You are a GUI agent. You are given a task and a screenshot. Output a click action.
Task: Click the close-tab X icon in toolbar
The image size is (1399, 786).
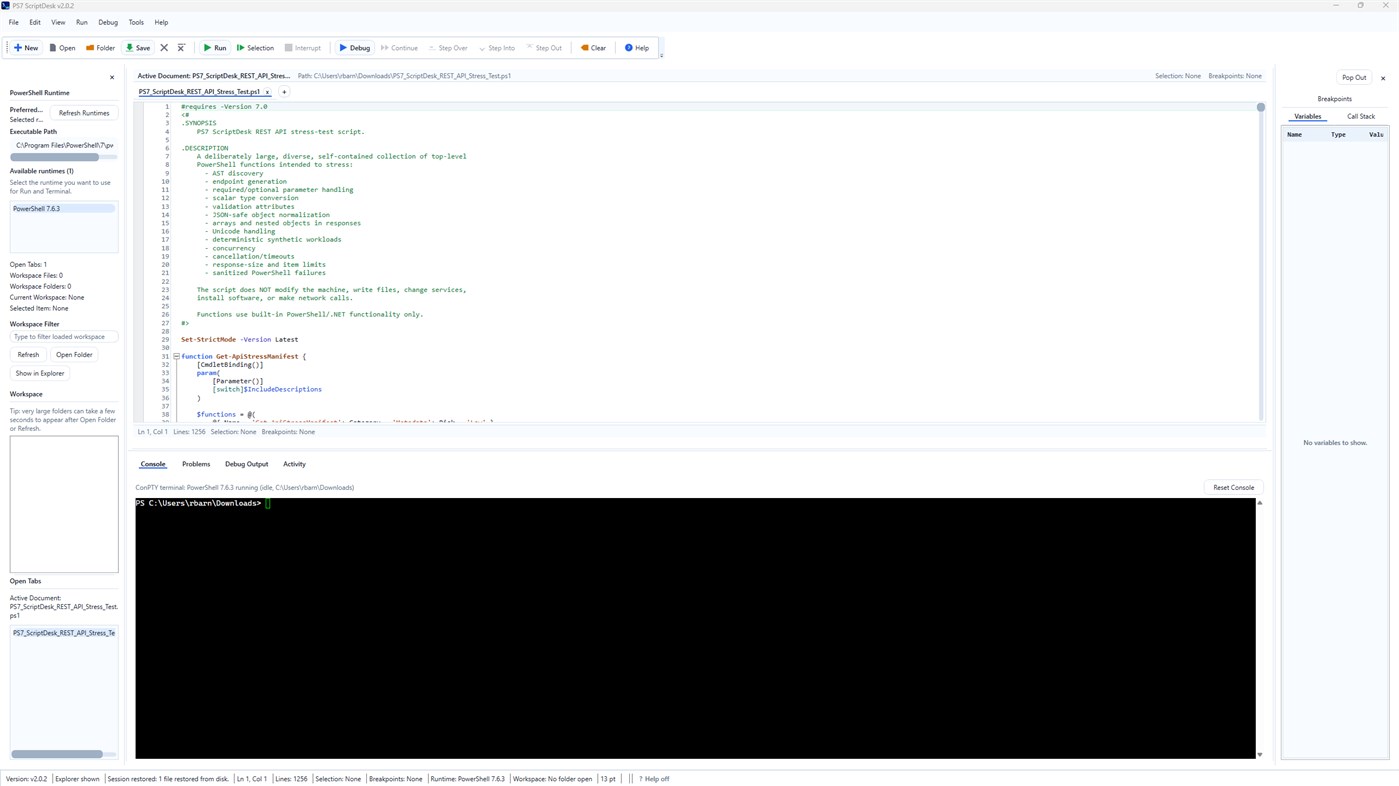[x=164, y=48]
